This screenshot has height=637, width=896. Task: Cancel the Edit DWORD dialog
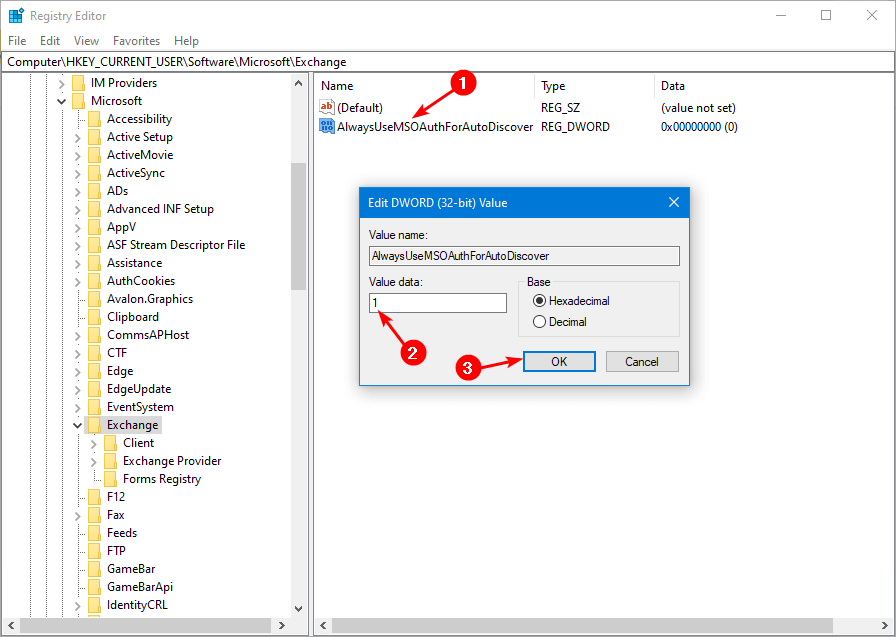(x=642, y=362)
